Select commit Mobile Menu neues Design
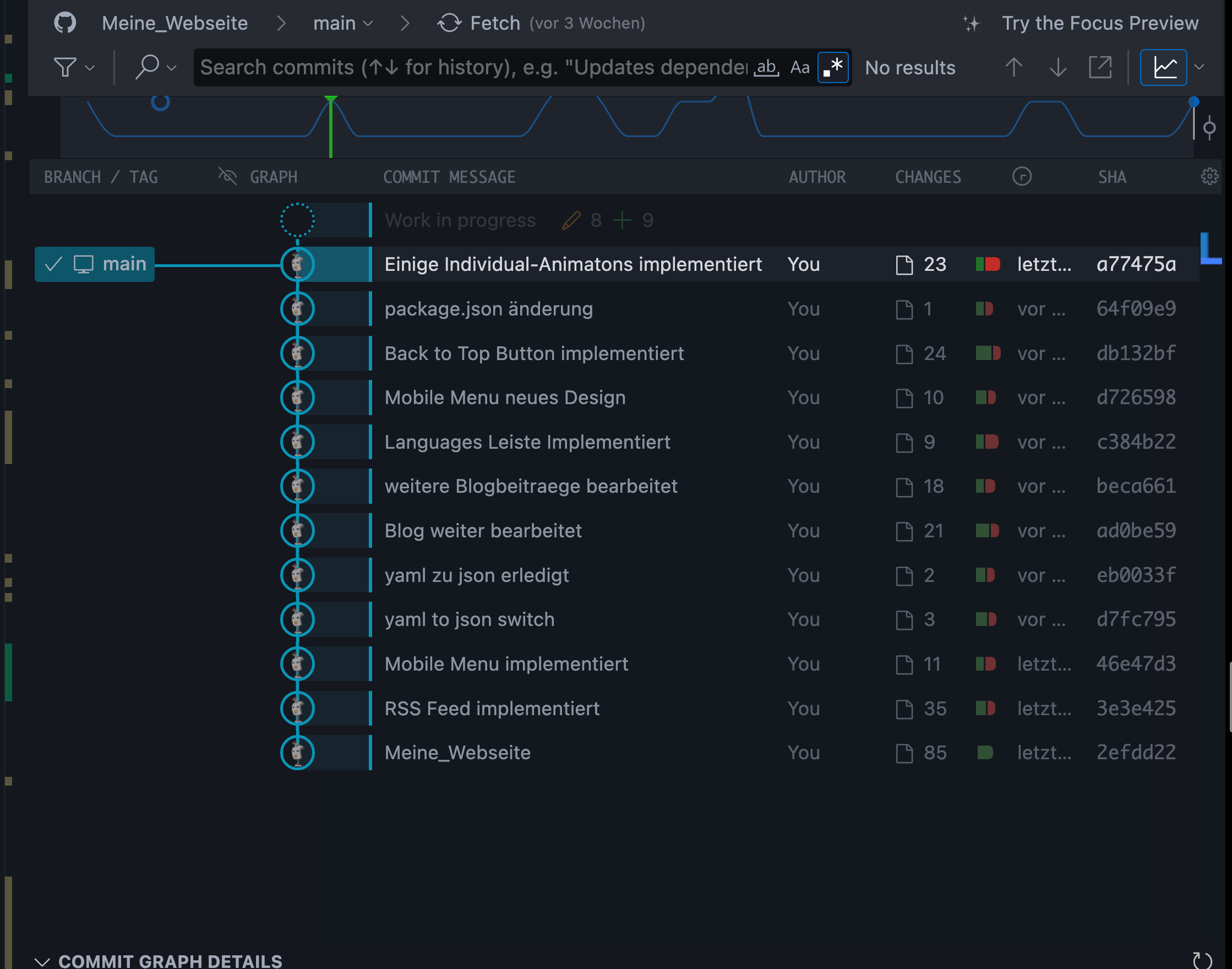This screenshot has width=1232, height=969. pos(615,398)
